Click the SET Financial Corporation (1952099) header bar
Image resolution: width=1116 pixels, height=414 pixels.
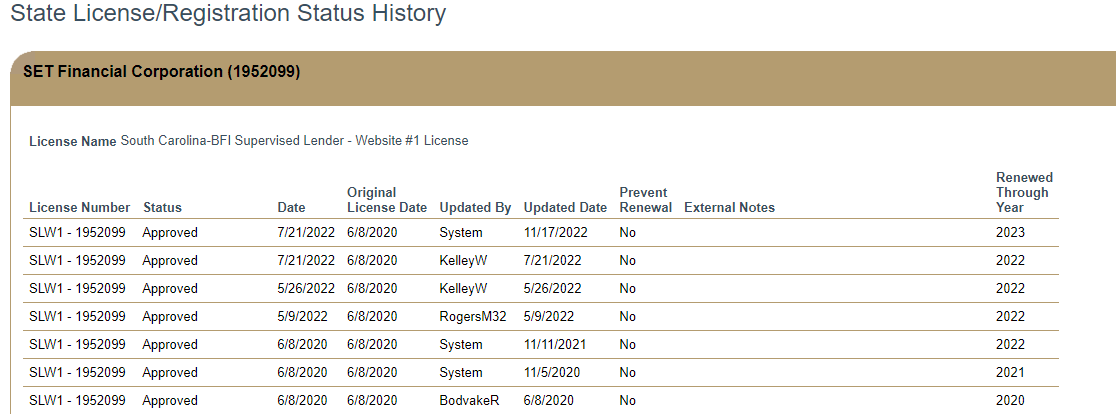(161, 72)
